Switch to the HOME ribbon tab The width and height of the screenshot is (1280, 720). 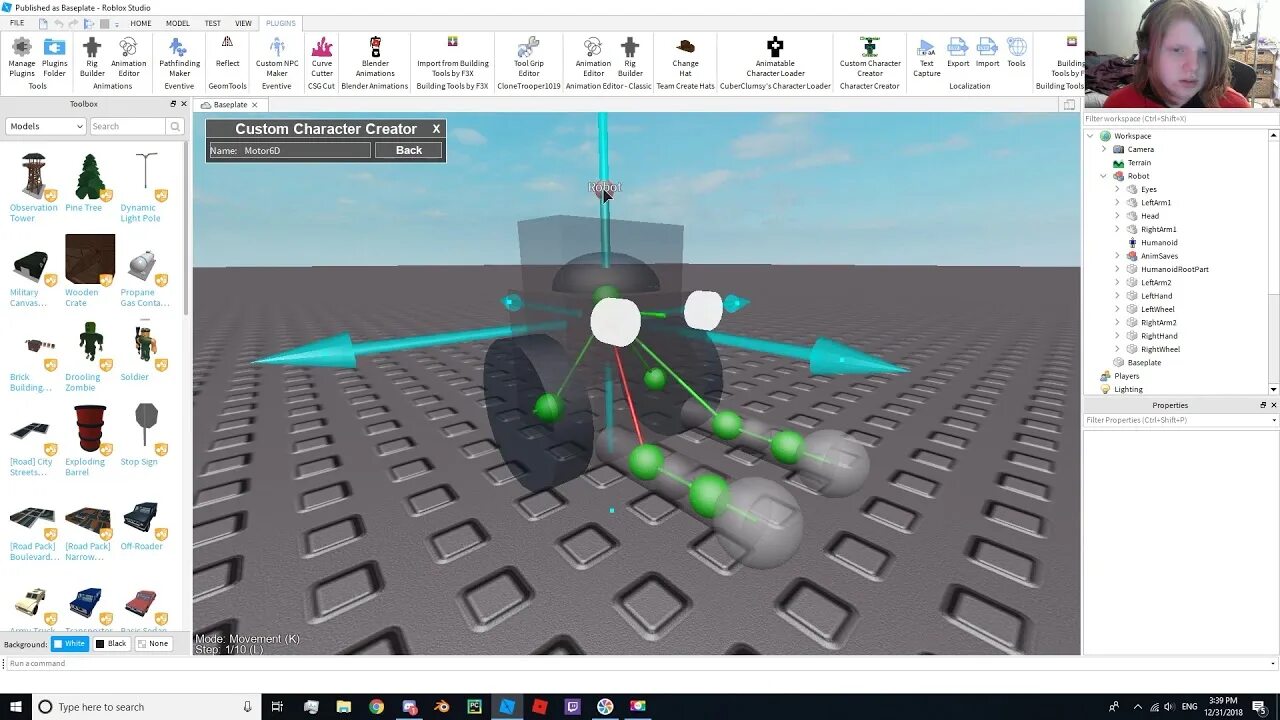click(141, 23)
